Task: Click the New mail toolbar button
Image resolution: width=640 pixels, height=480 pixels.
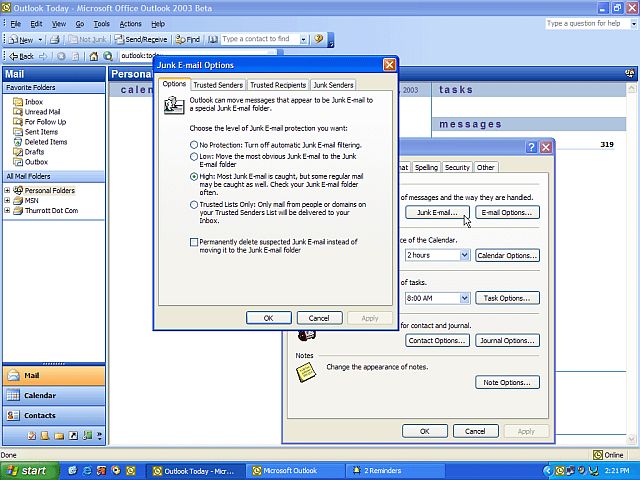Action: click(21, 40)
